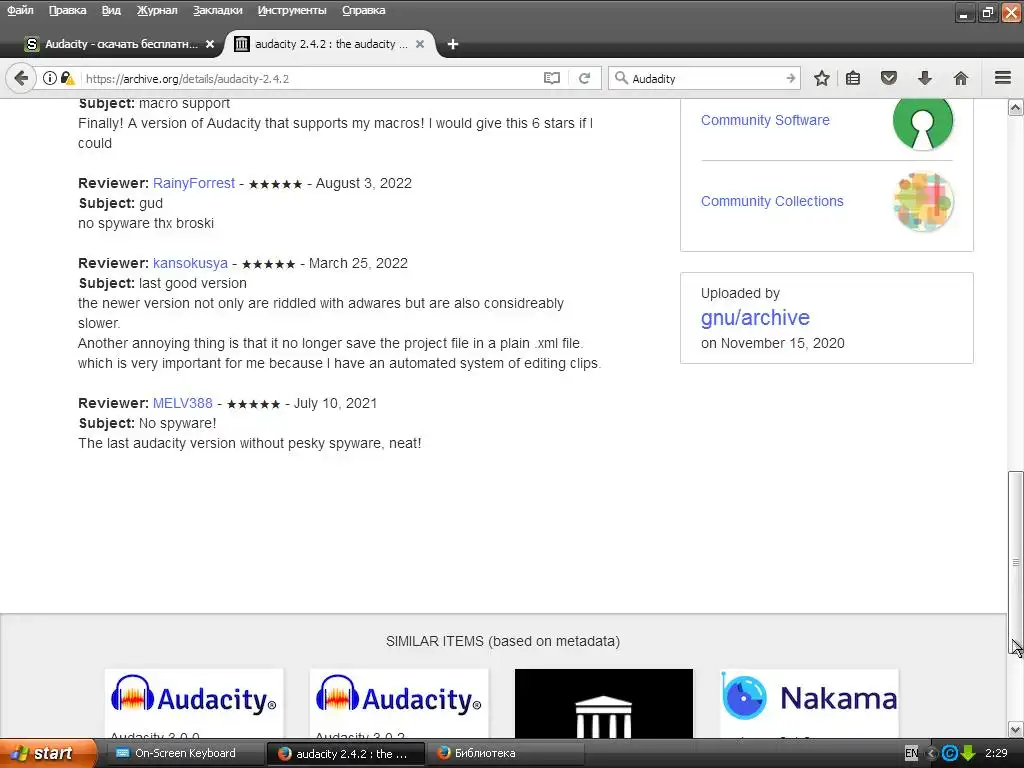Click green download arrow tray icon
1024x768 pixels.
968,753
